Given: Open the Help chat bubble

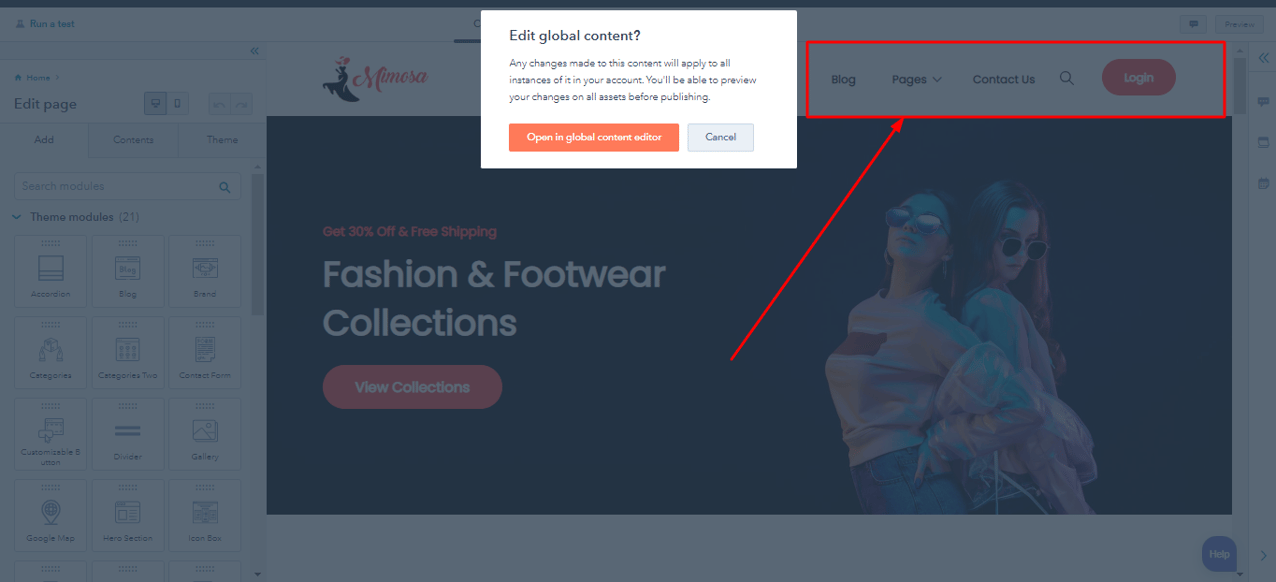Looking at the screenshot, I should (x=1219, y=554).
